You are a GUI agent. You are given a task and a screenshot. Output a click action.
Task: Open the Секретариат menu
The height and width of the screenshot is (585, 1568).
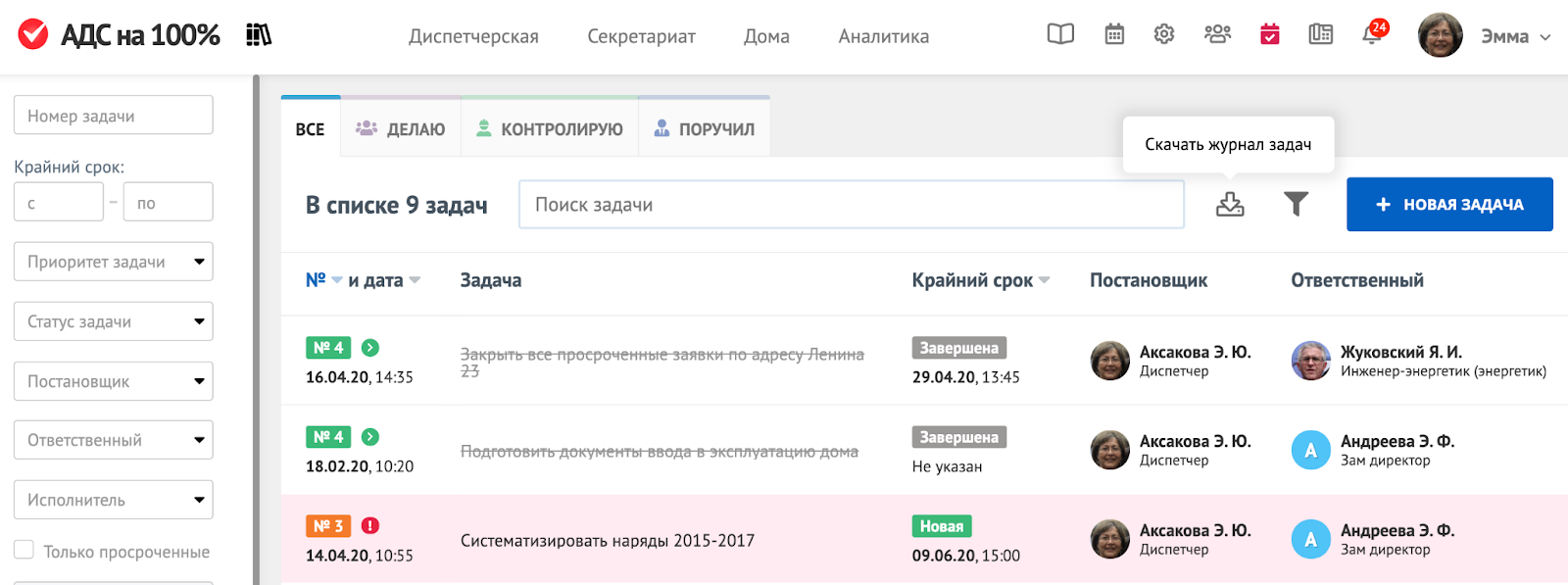(642, 36)
